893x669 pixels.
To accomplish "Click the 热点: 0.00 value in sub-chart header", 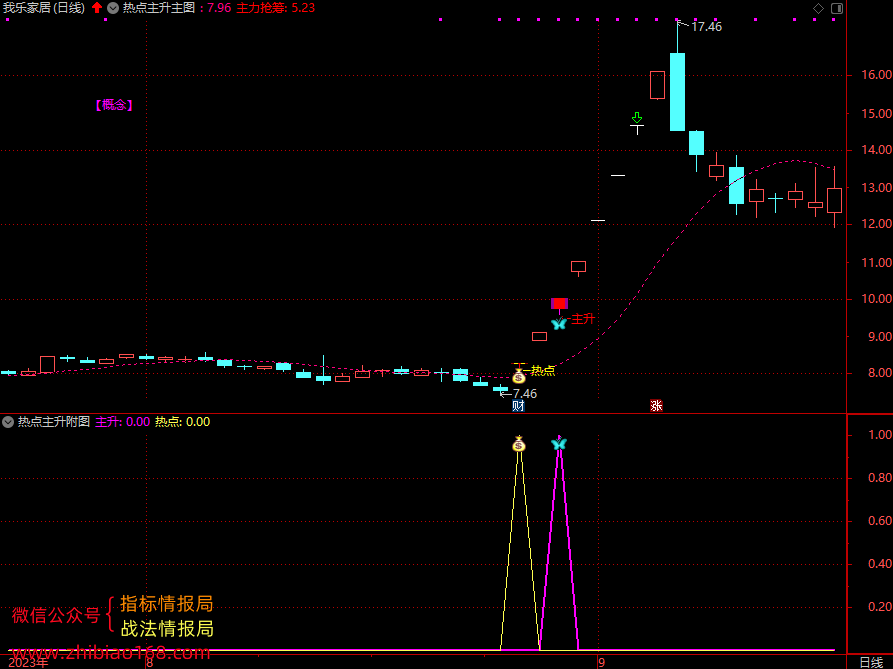I will pyautogui.click(x=182, y=422).
